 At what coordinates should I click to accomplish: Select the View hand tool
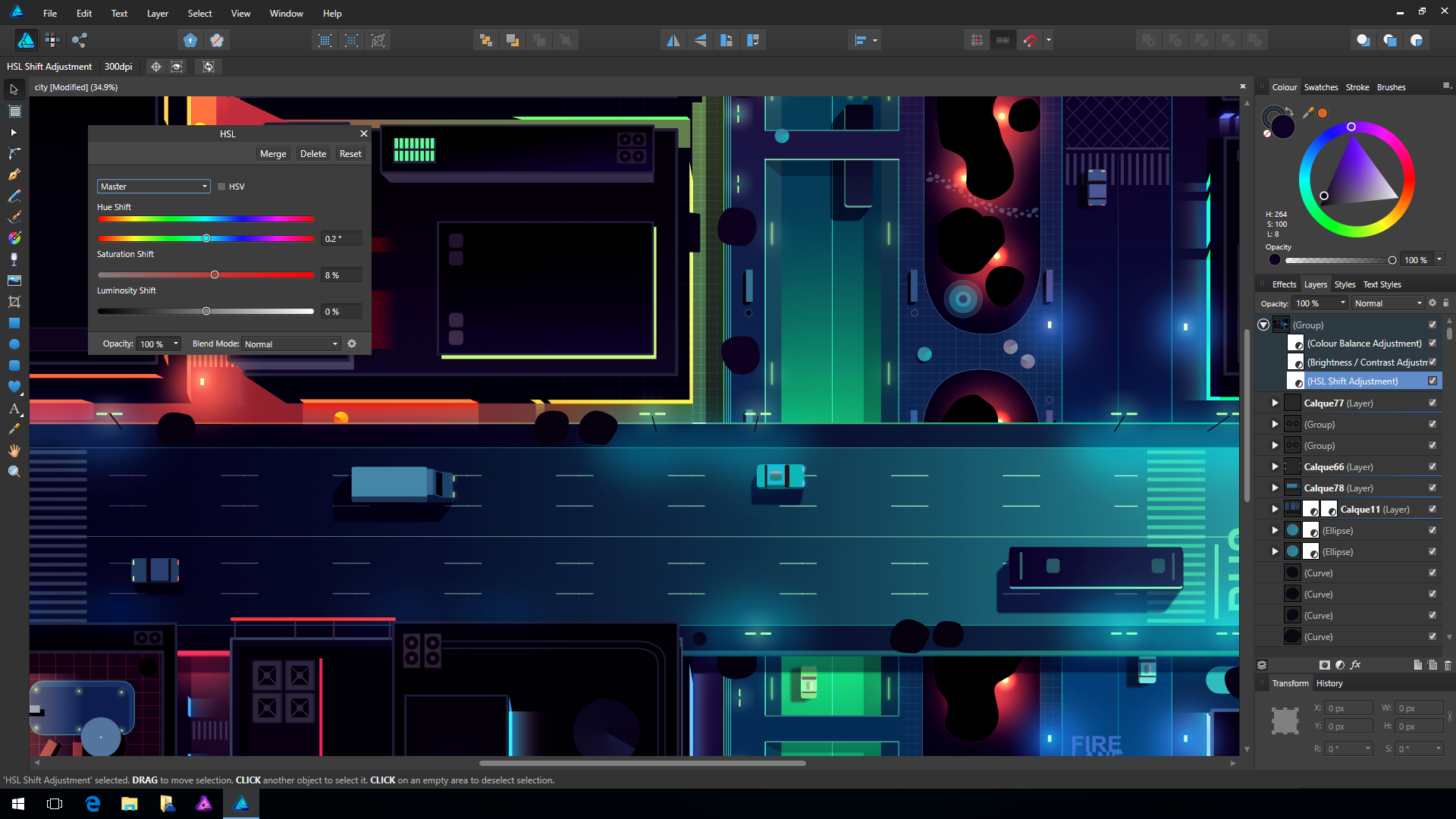click(x=14, y=450)
